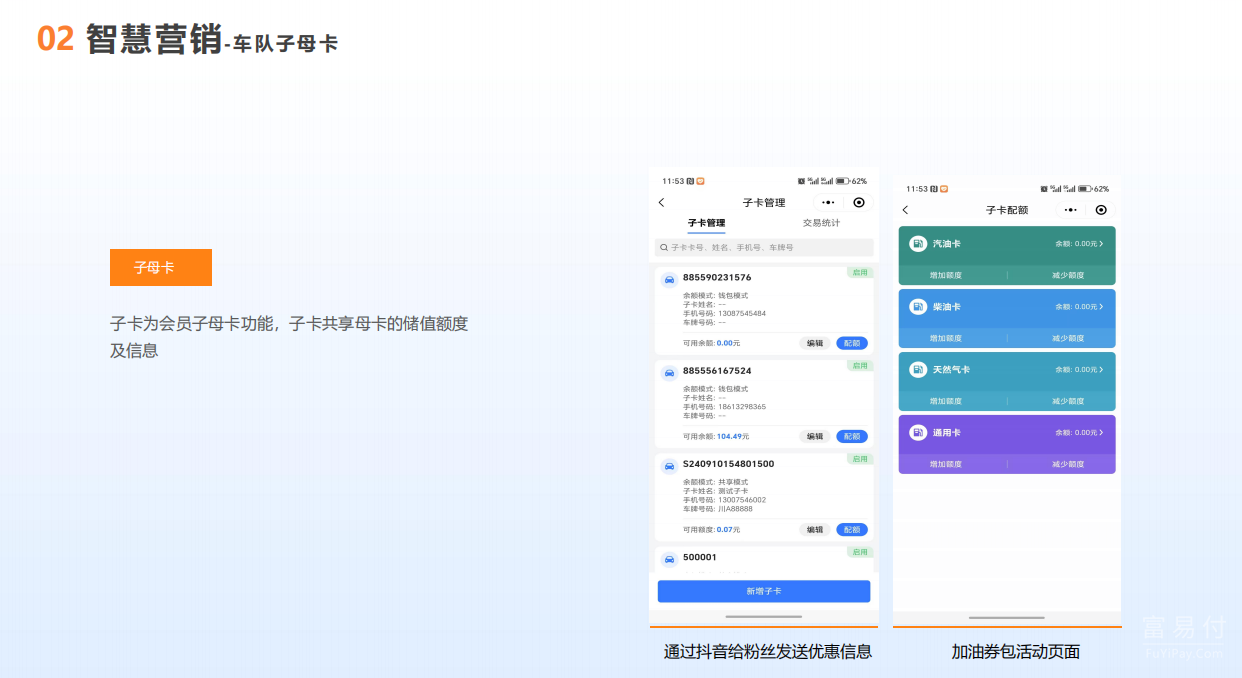Image resolution: width=1242 pixels, height=678 pixels.
Task: Click 编辑 for card 885590231576
Action: 815,343
